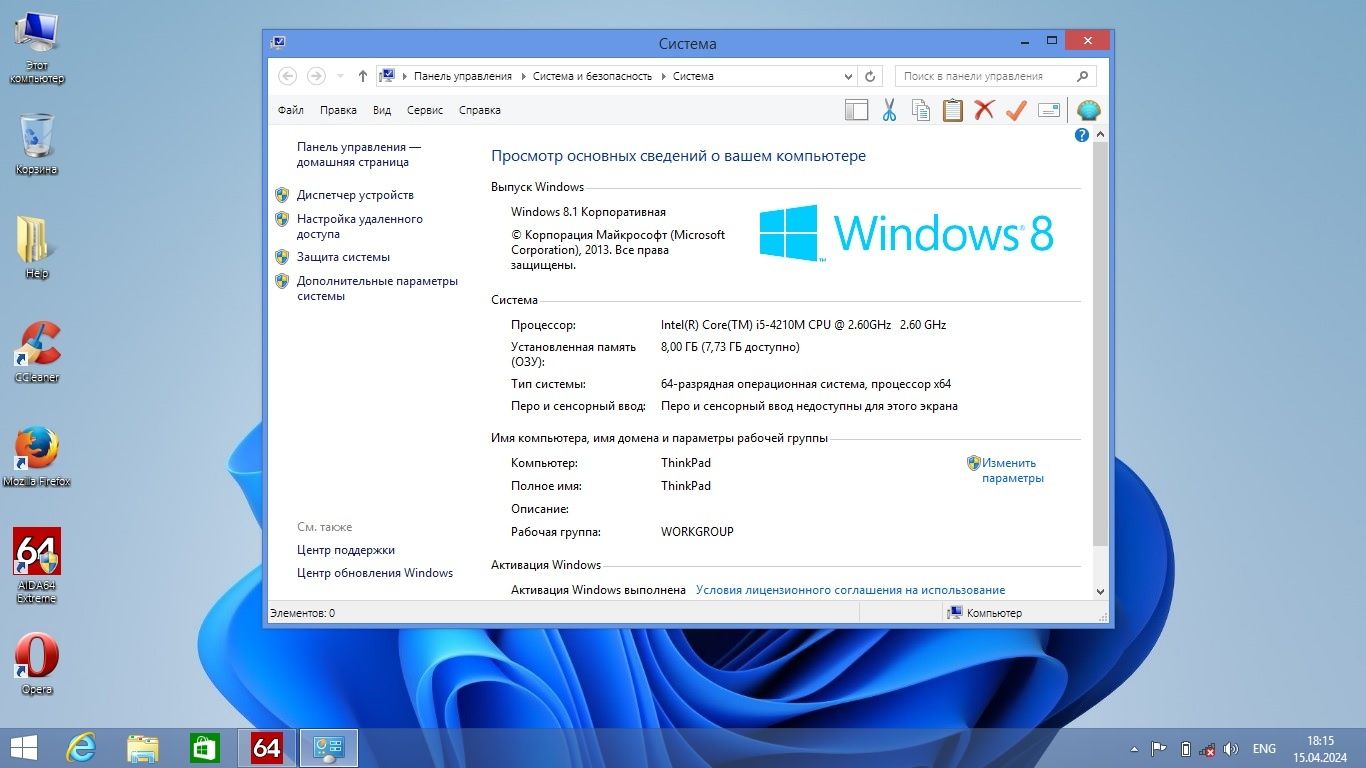The height and width of the screenshot is (768, 1366).
Task: Click the Copy toolbar icon
Action: tap(921, 110)
